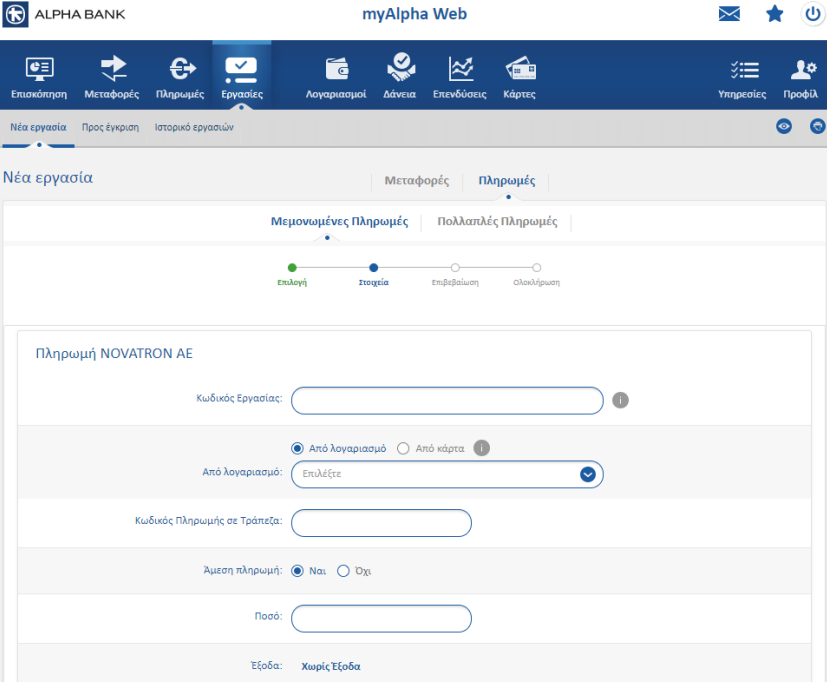Select Όχι for Άμεση πληρωμή
The width and height of the screenshot is (827, 683).
343,571
